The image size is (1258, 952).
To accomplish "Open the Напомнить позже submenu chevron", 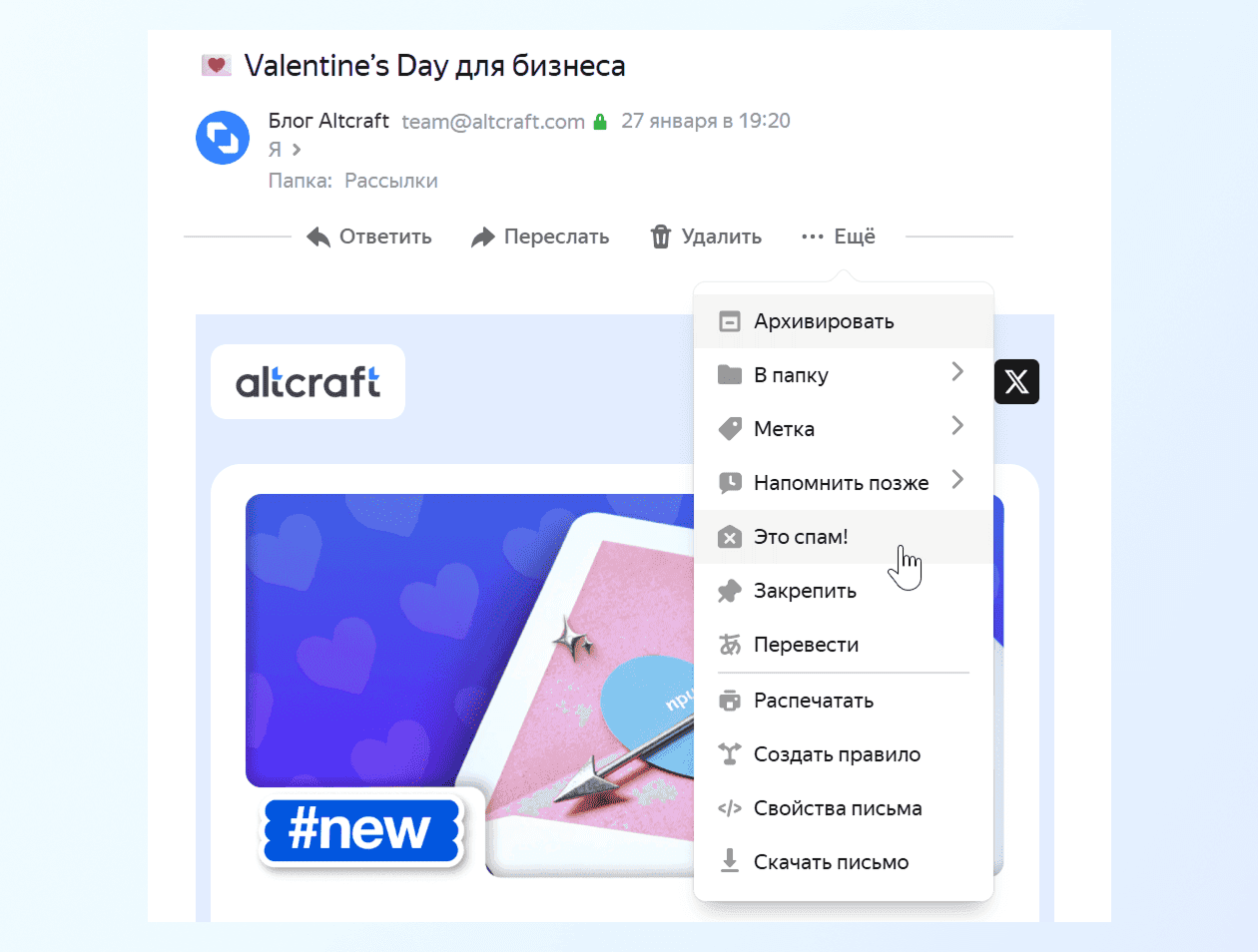I will coord(957,480).
